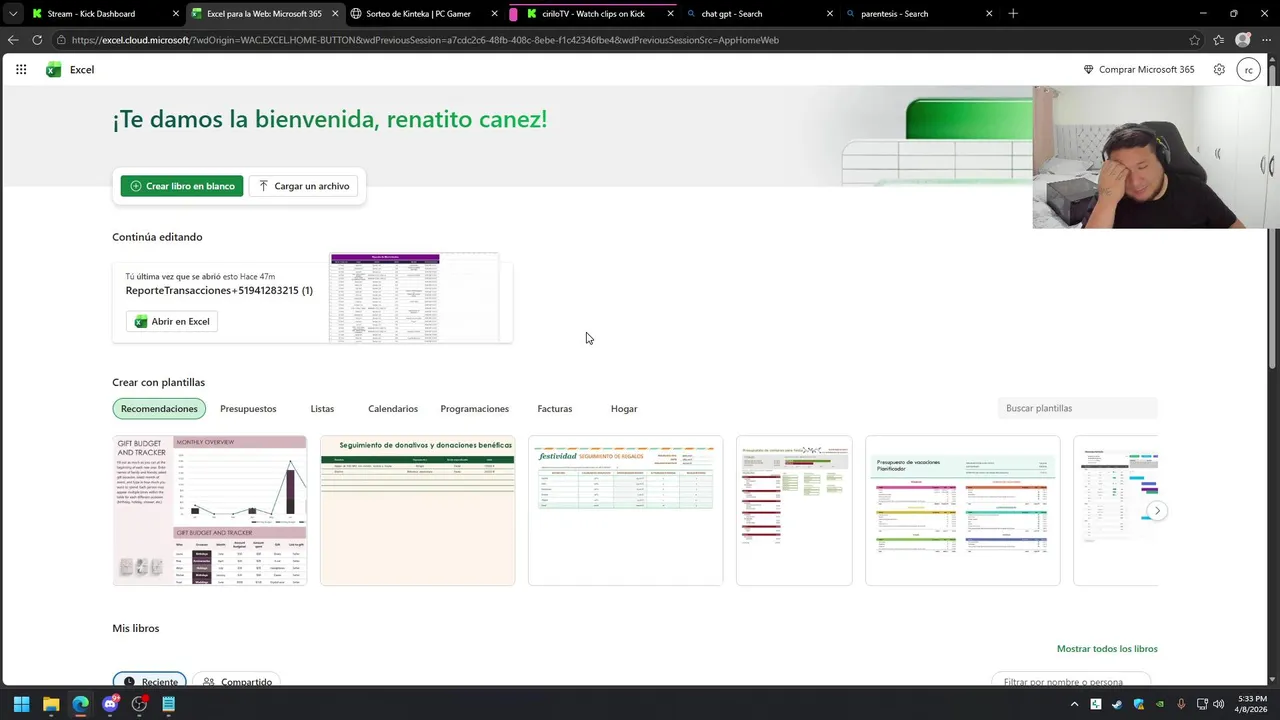Open ReporteTransacciones+51941283215 recent file
This screenshot has height=720, width=1280.
[219, 290]
